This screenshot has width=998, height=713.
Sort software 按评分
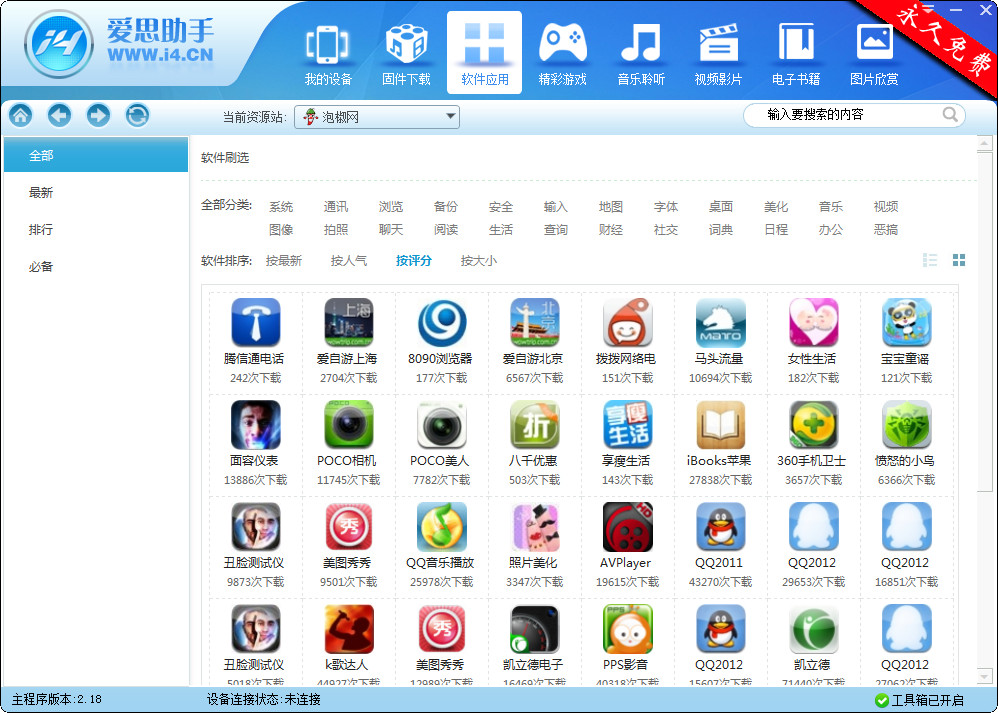414,260
